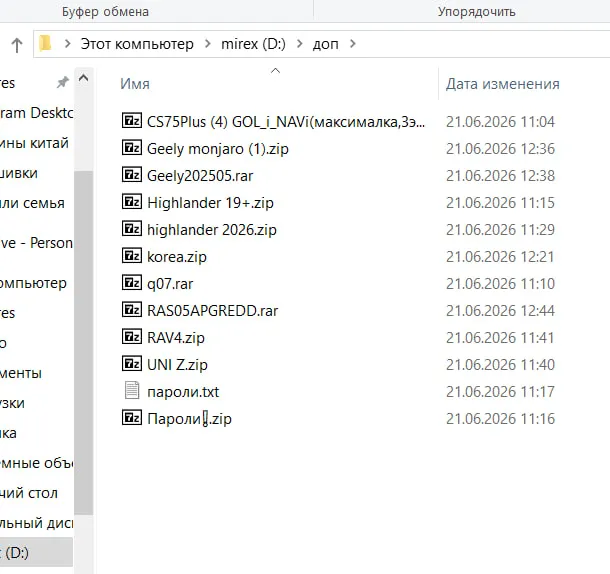Select file name CS75Plus (4) GOL_i_NAVi

(286, 122)
